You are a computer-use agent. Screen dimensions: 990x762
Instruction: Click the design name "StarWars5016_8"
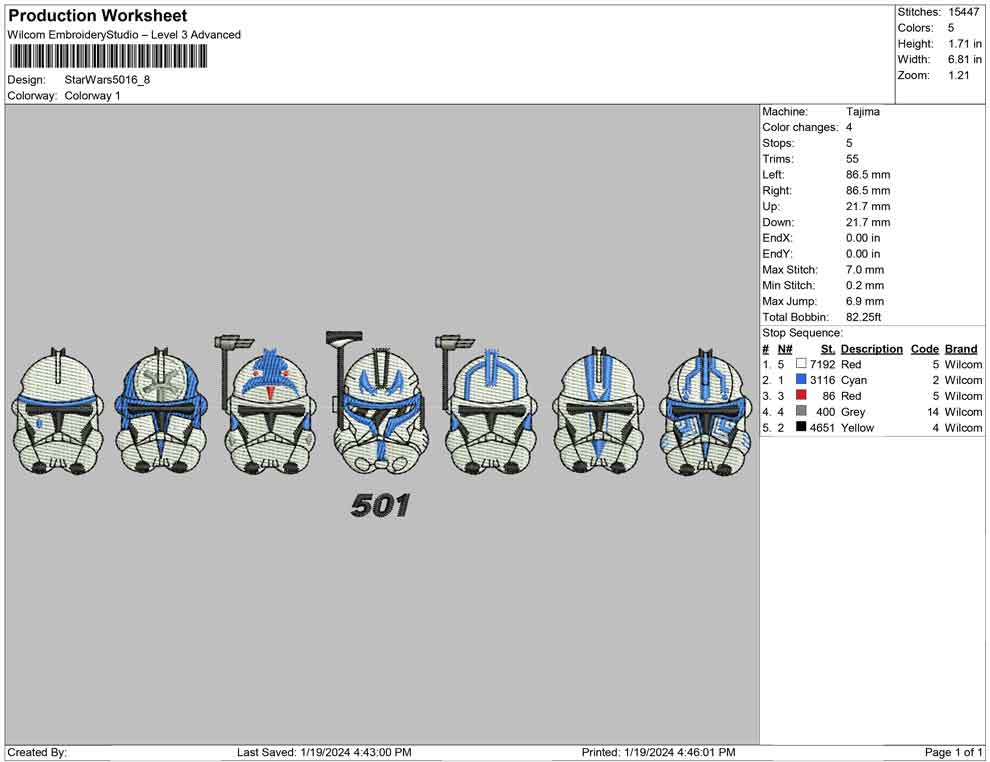[107, 80]
